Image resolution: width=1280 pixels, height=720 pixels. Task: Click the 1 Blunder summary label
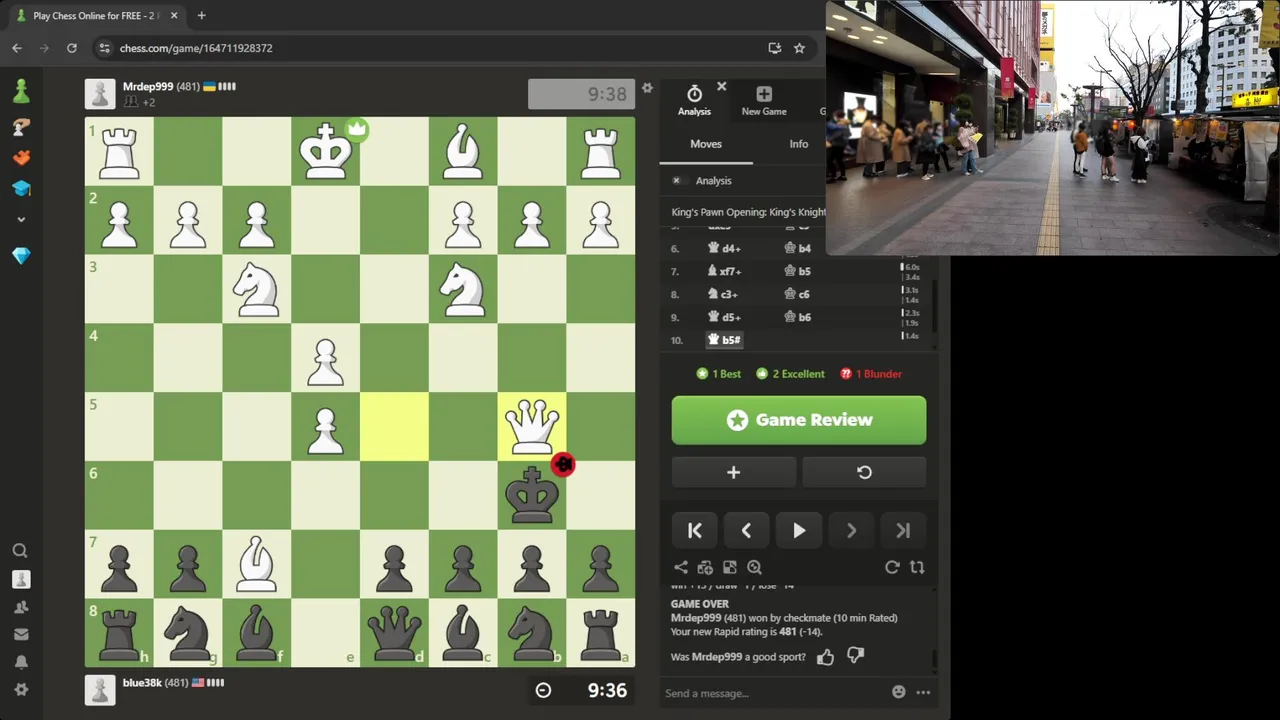pos(871,374)
